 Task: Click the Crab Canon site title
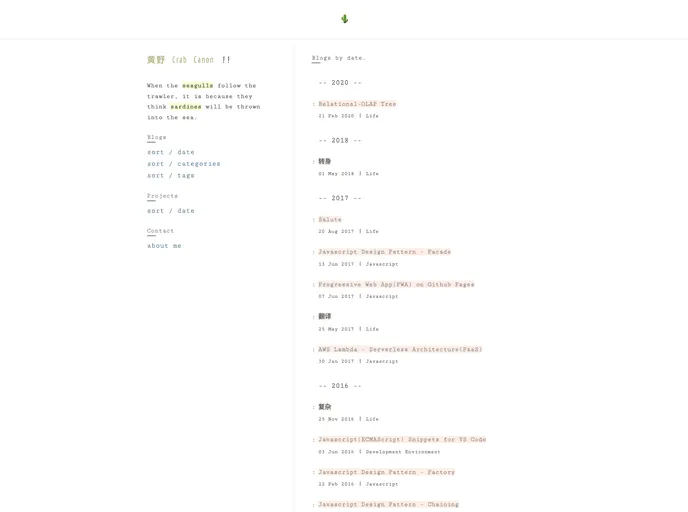(x=193, y=60)
